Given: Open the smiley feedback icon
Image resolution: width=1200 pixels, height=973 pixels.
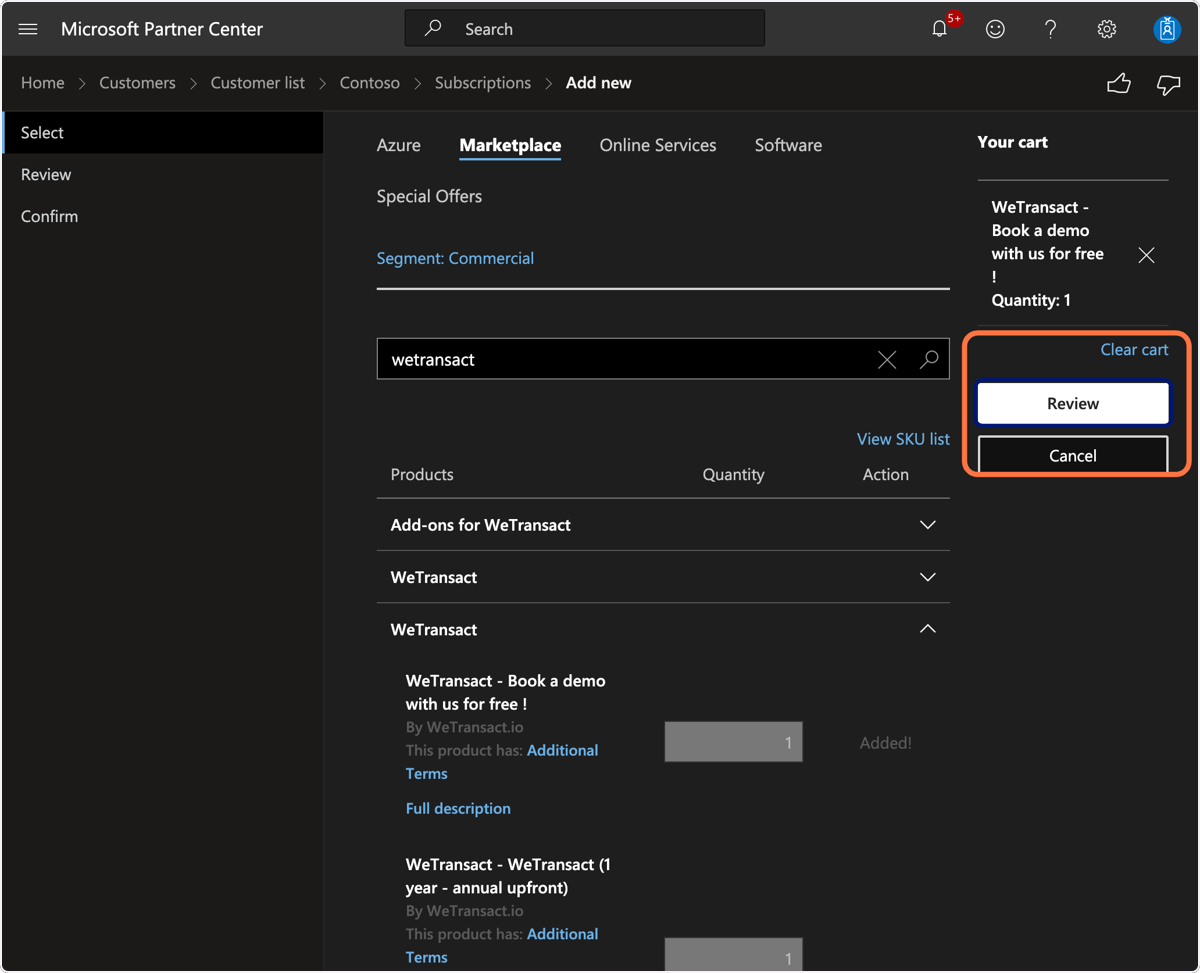Looking at the screenshot, I should tap(995, 29).
